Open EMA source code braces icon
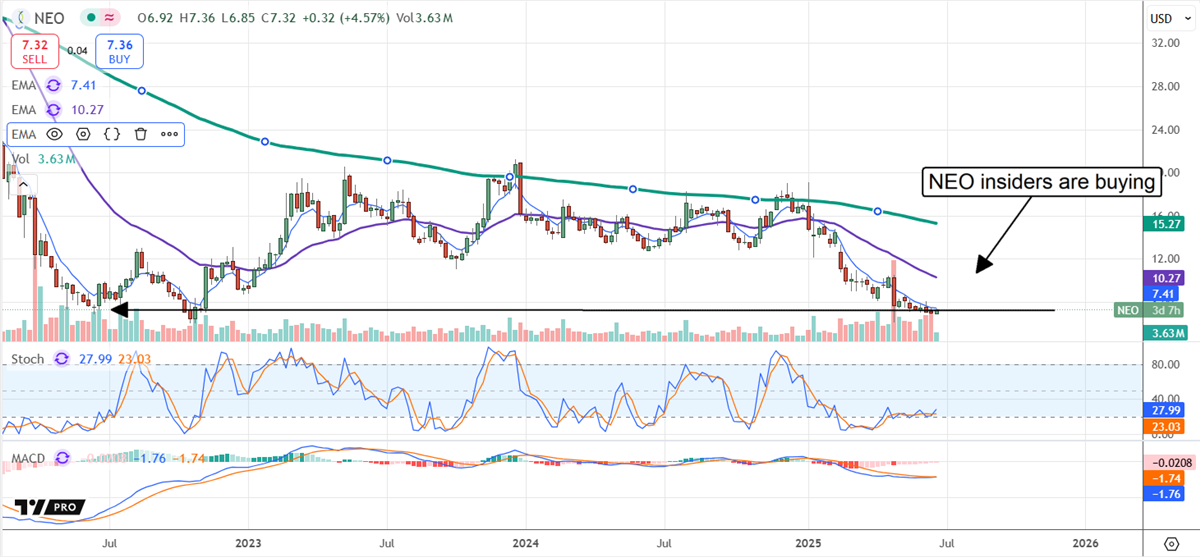 click(x=112, y=133)
